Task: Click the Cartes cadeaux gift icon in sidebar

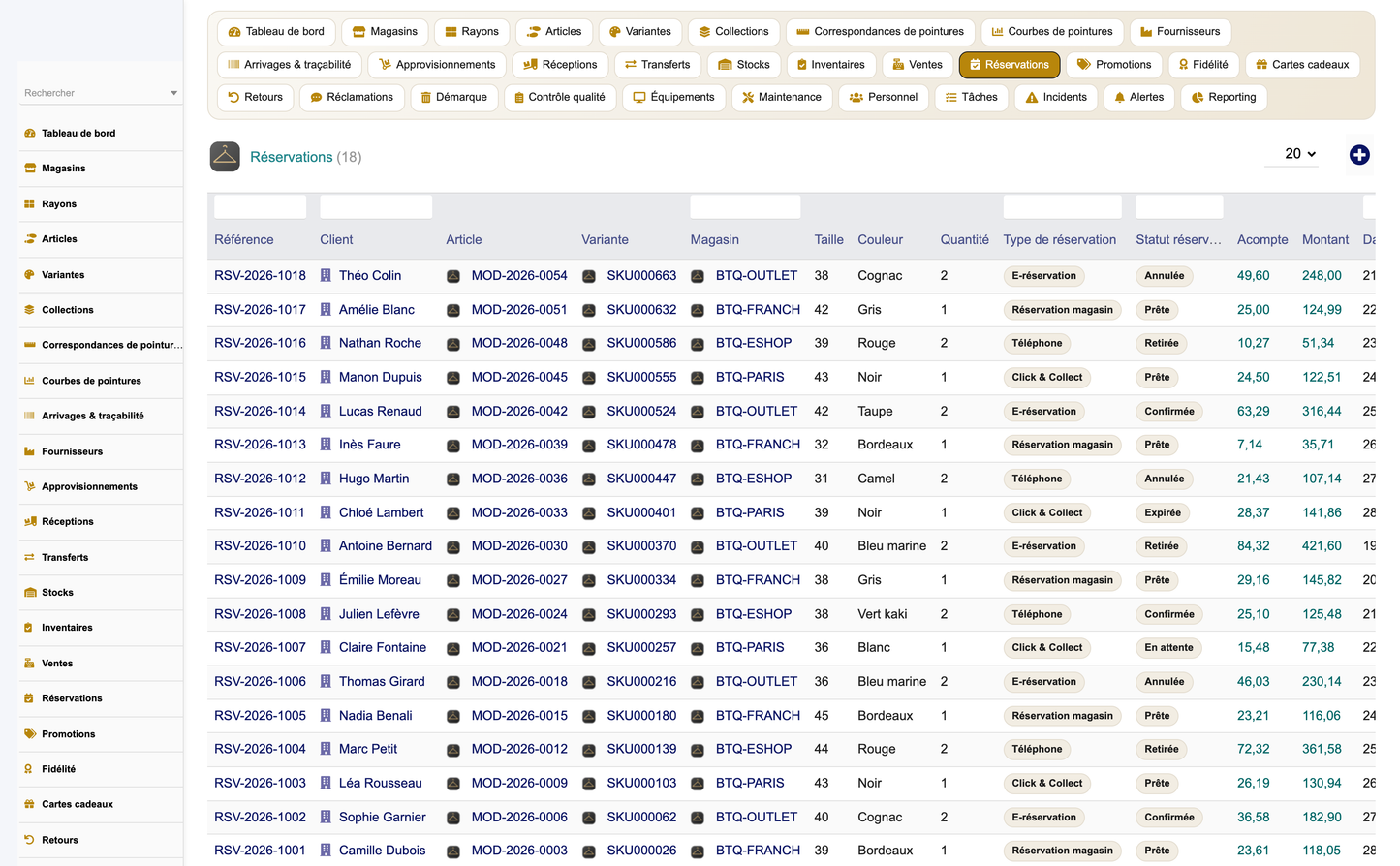Action: click(30, 804)
